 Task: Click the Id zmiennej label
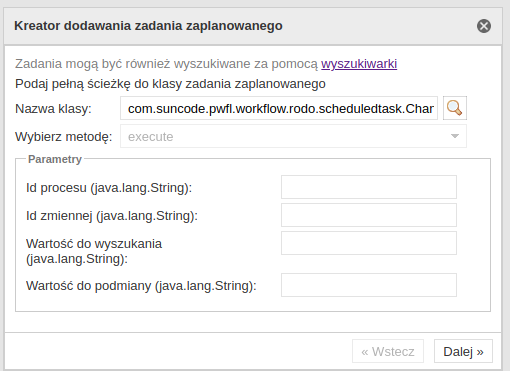[x=112, y=216]
